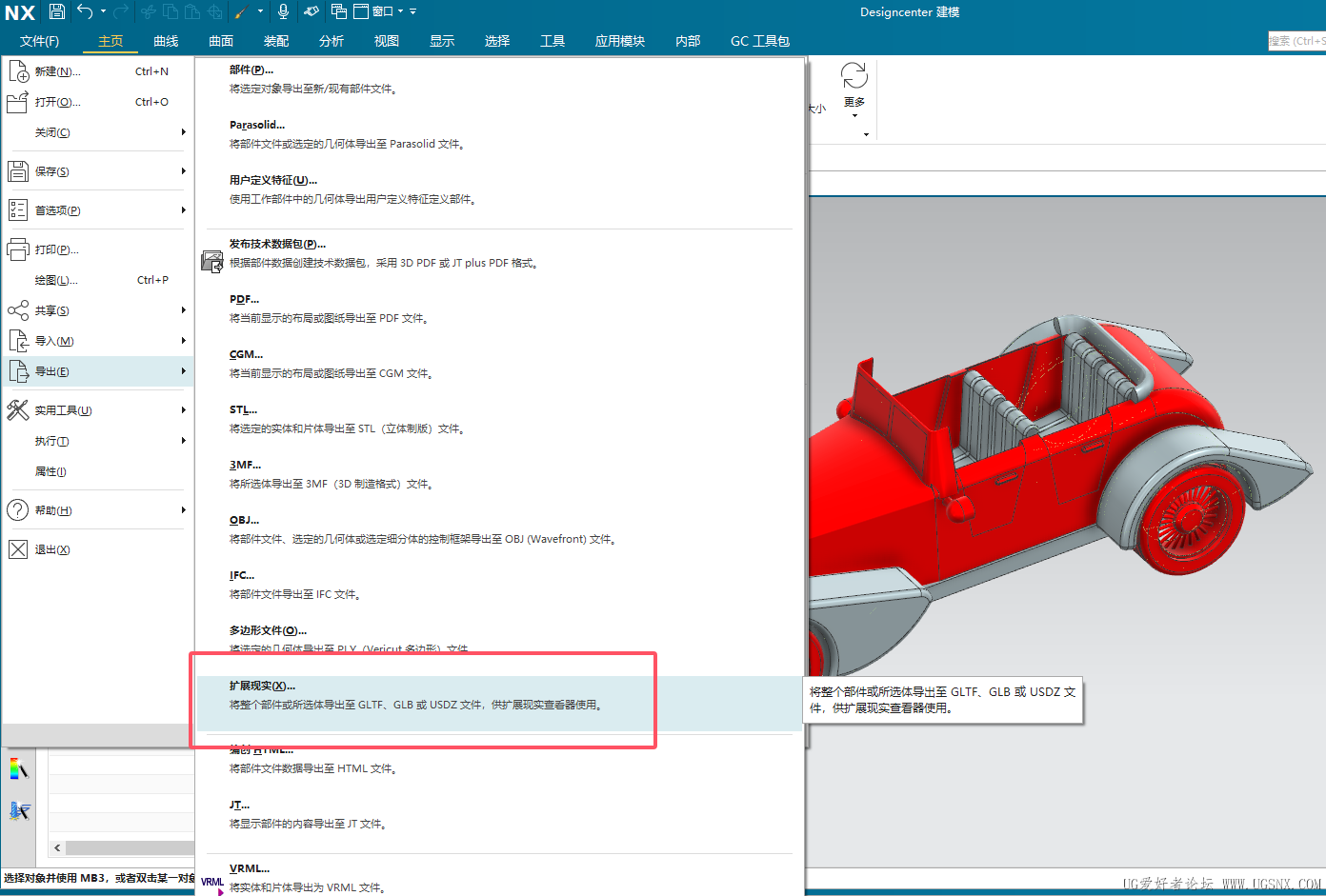Image resolution: width=1326 pixels, height=896 pixels.
Task: Select 属性(I) properties menu entry
Action: (97, 471)
